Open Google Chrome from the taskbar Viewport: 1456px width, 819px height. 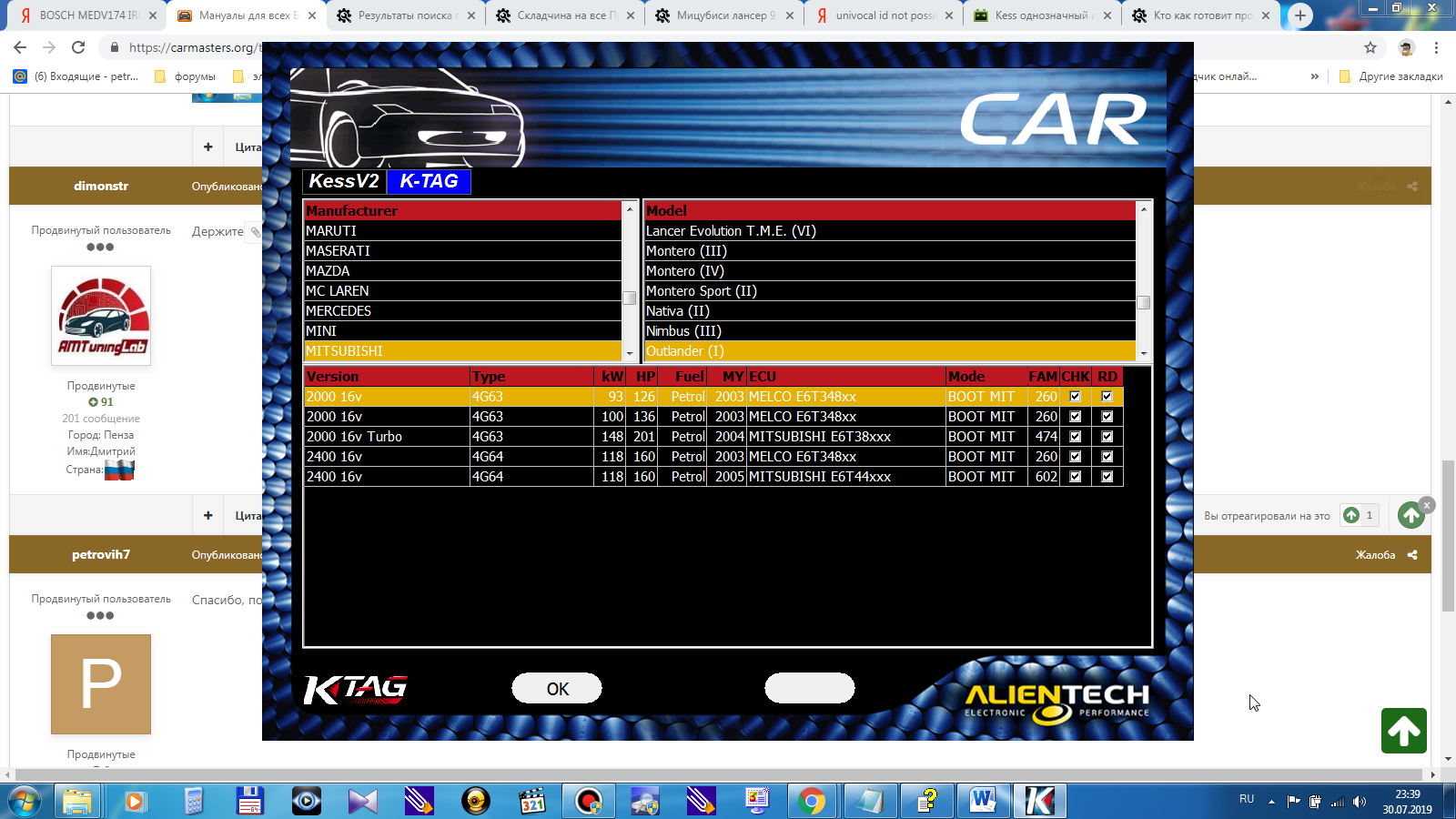812,801
